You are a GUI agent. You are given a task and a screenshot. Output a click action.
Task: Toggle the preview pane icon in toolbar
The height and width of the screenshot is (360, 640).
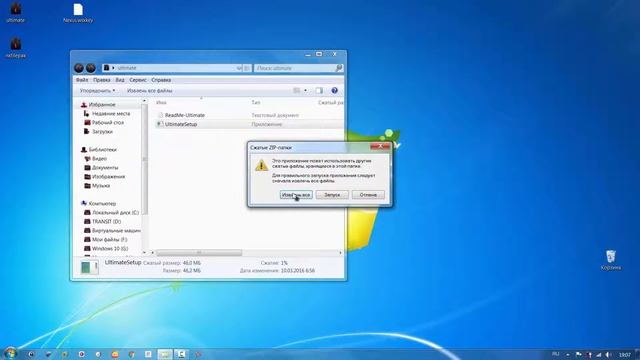(319, 91)
